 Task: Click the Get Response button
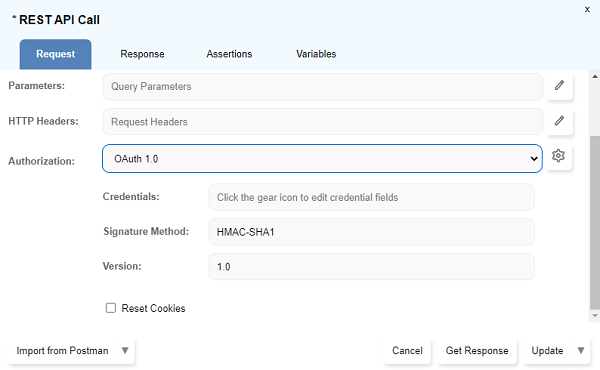pyautogui.click(x=477, y=350)
